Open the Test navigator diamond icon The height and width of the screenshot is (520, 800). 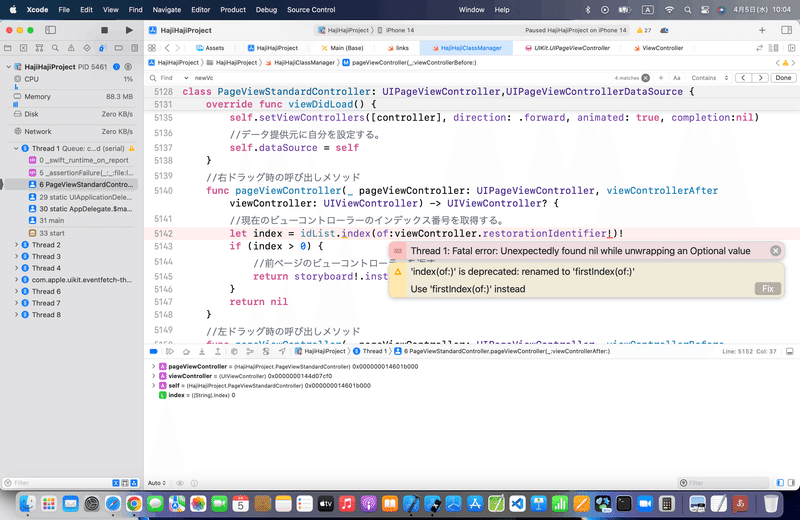click(87, 48)
